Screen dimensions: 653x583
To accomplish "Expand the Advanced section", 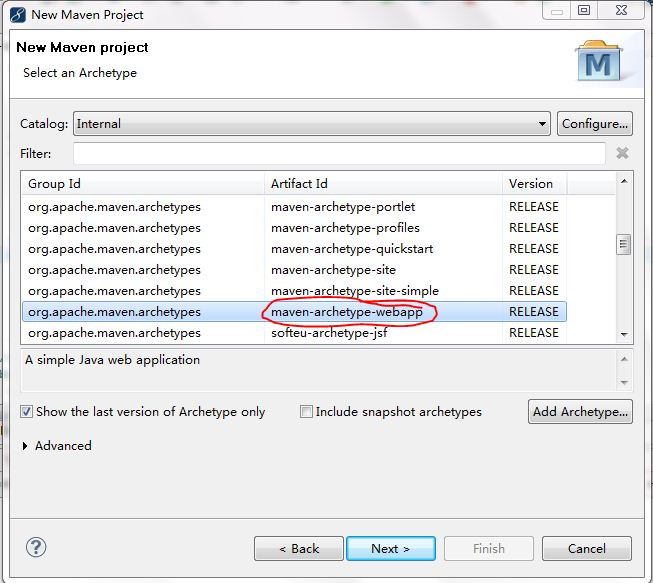I will point(25,446).
